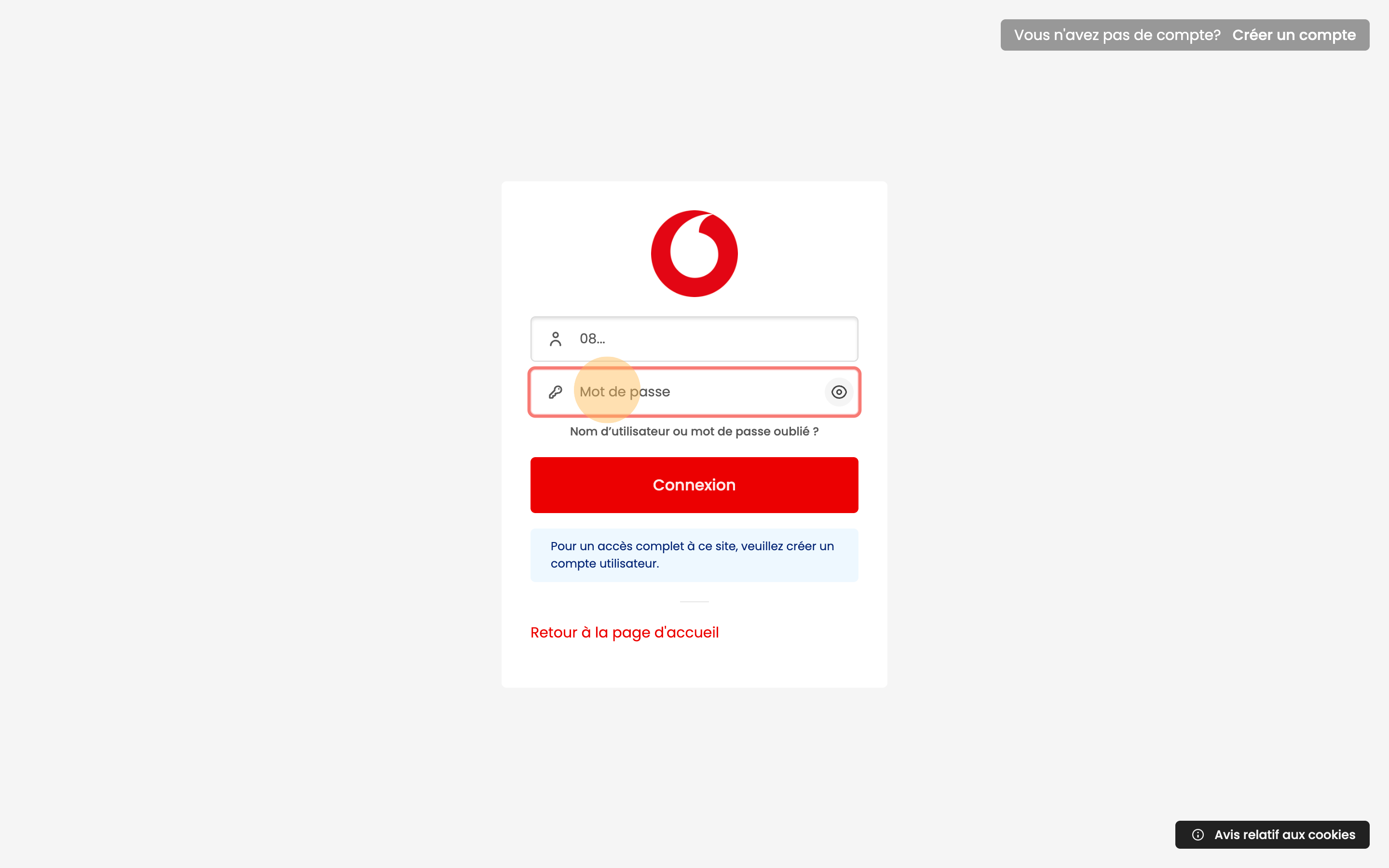Click the Créer un compte link
The width and height of the screenshot is (1389, 868).
(x=1294, y=35)
